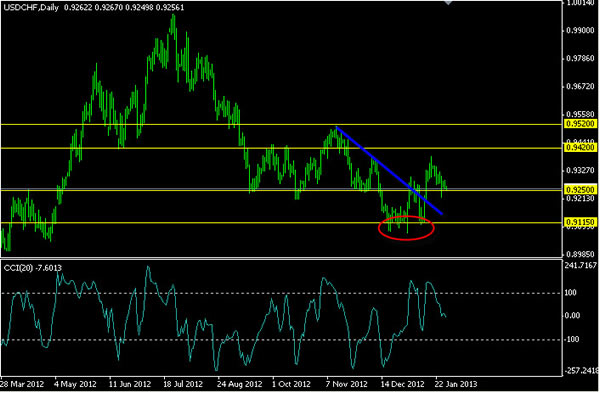Image resolution: width=600 pixels, height=393 pixels.
Task: Select the 0.92500 yellow price label
Action: click(580, 190)
